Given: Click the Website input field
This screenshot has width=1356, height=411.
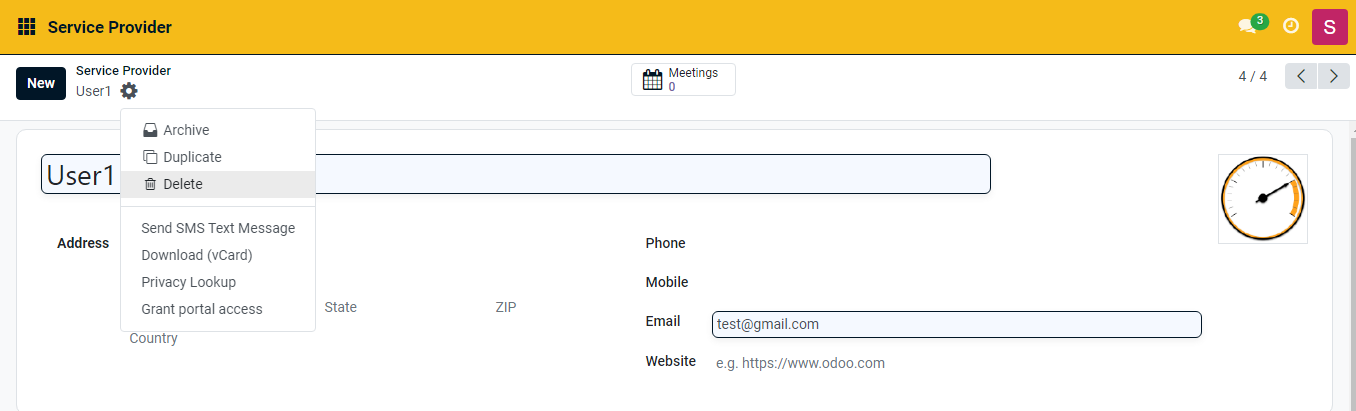Looking at the screenshot, I should coord(955,363).
